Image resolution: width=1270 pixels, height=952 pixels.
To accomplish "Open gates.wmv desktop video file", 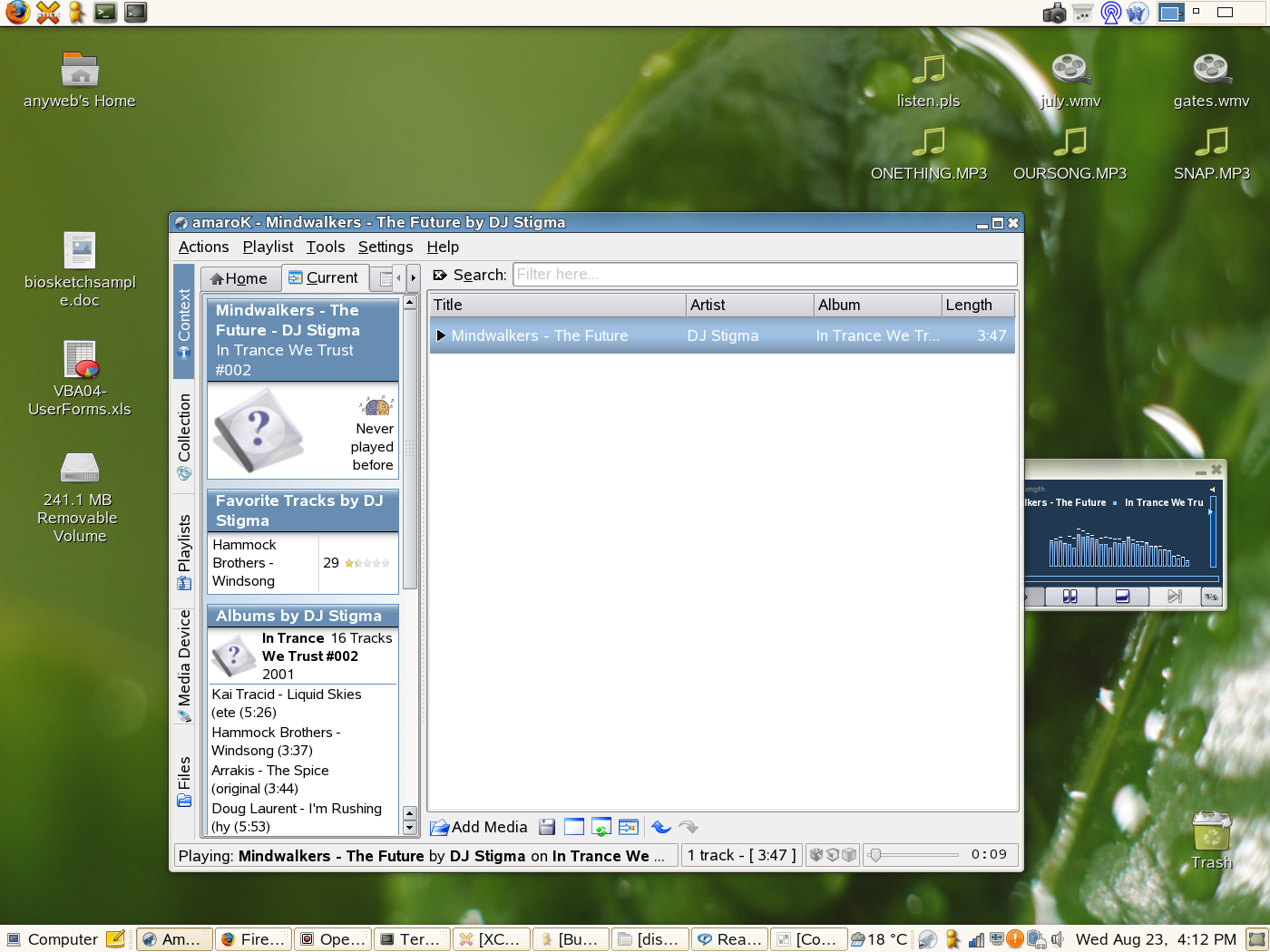I will tap(1211, 82).
